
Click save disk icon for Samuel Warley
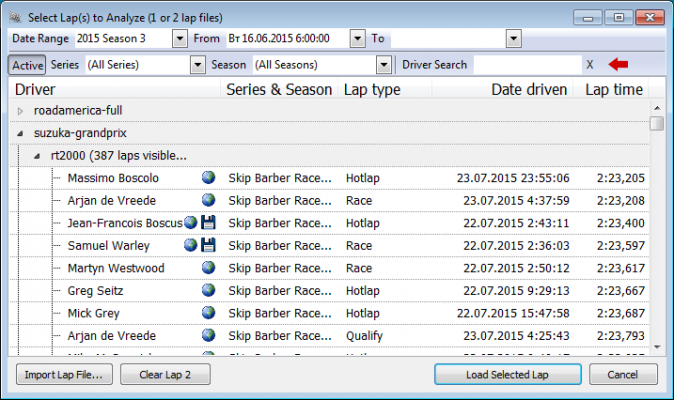[208, 245]
